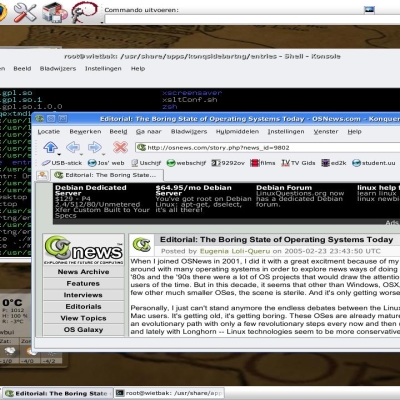400x400 pixels.
Task: Open the ed2k bookmark
Action: pyautogui.click(x=334, y=163)
